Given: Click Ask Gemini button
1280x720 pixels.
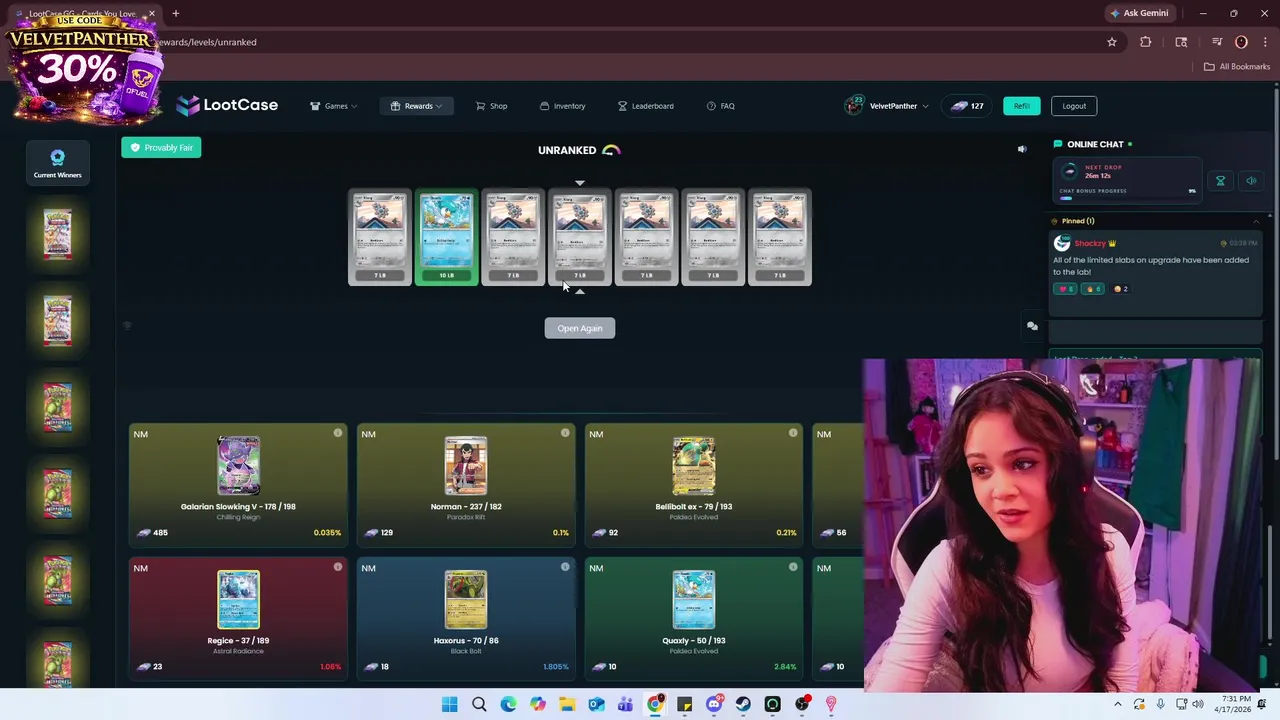Looking at the screenshot, I should click(x=1138, y=13).
